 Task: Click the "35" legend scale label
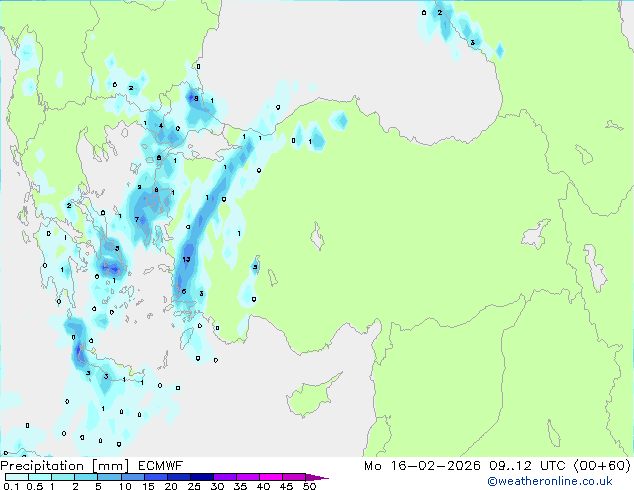point(240,486)
